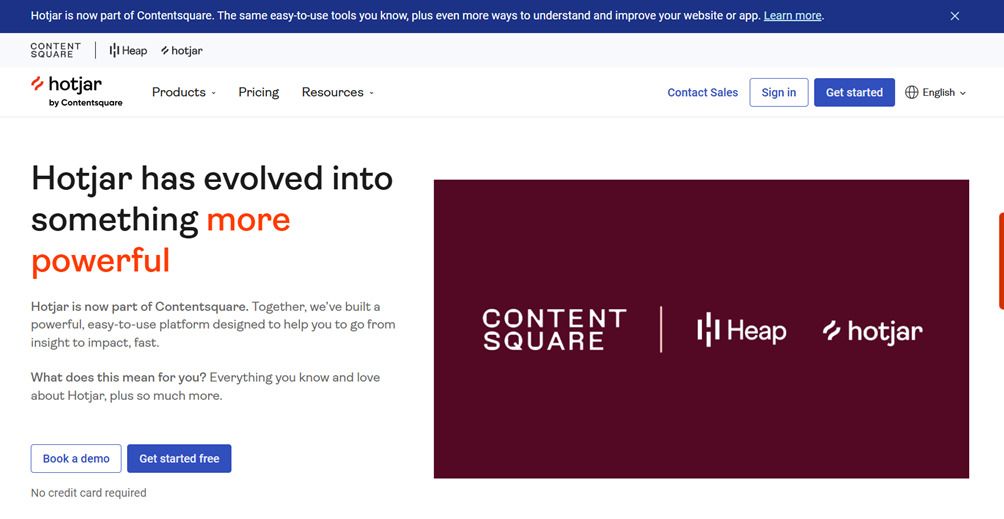Viewport: 1004px width, 519px height.
Task: Click the Sign in button
Action: (778, 92)
